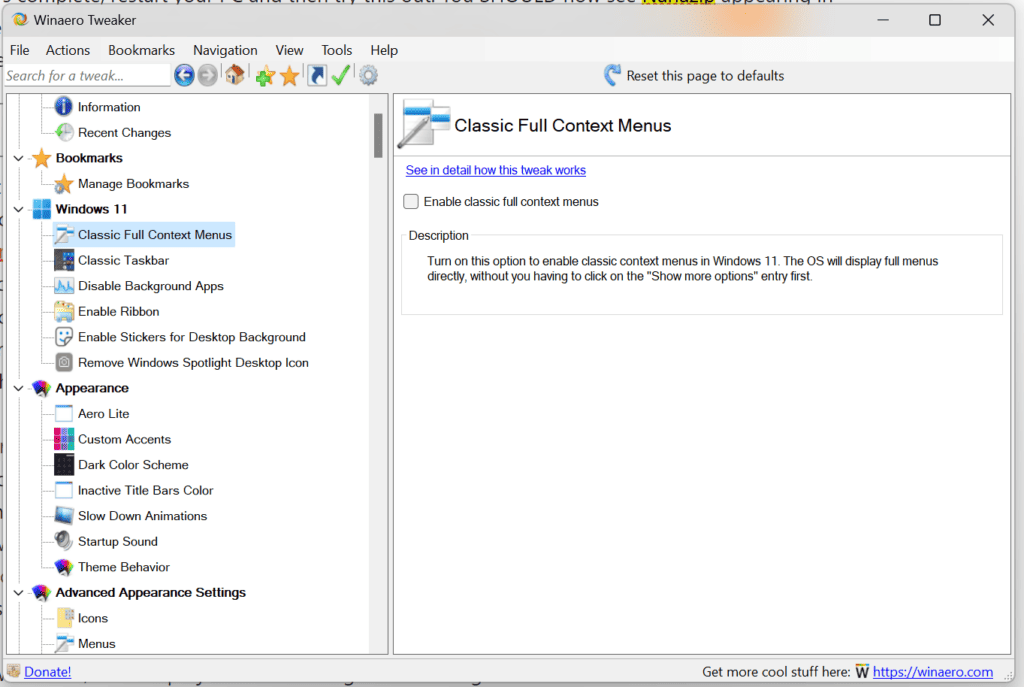
Task: Collapse the Windows 11 tree group
Action: (18, 209)
